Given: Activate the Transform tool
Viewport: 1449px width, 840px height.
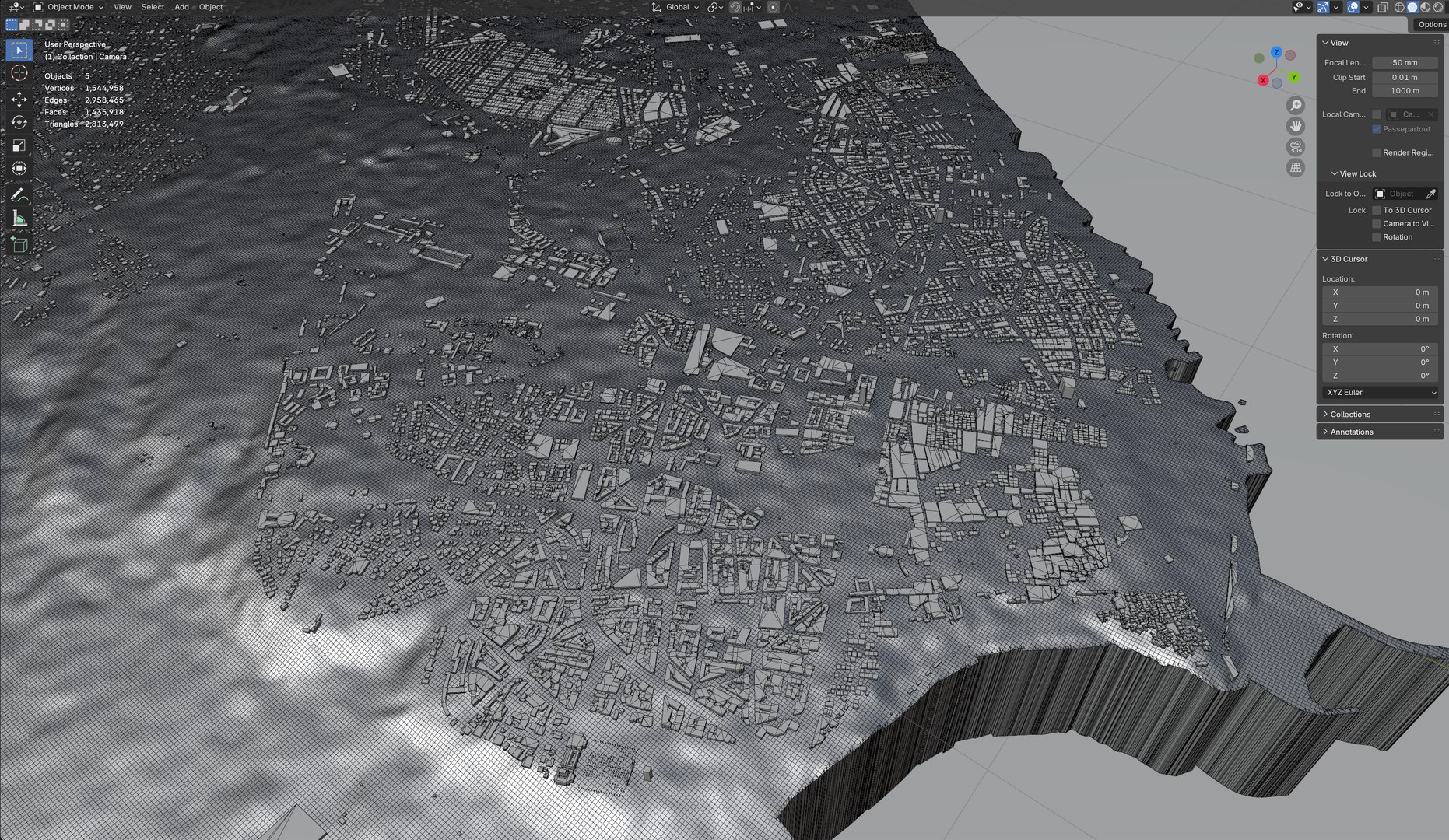Looking at the screenshot, I should [19, 169].
